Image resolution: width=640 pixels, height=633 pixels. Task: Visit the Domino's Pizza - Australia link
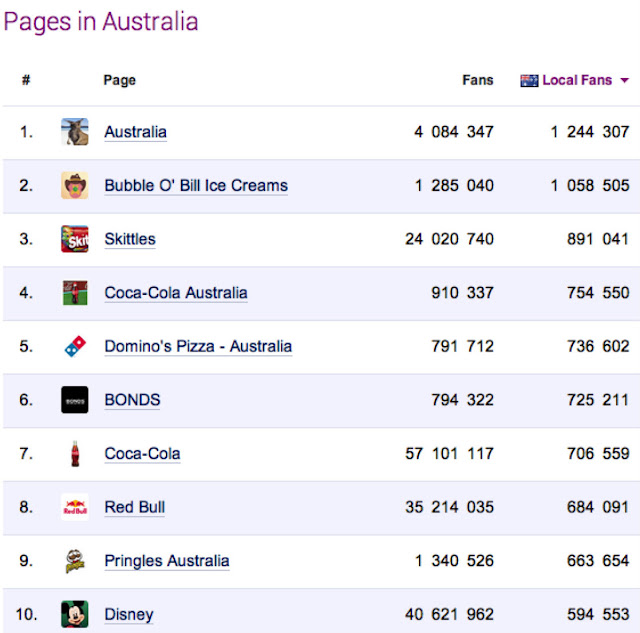[x=198, y=347]
